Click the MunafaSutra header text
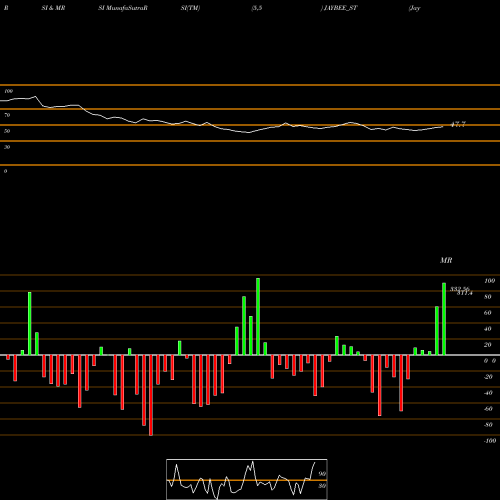 124,8
